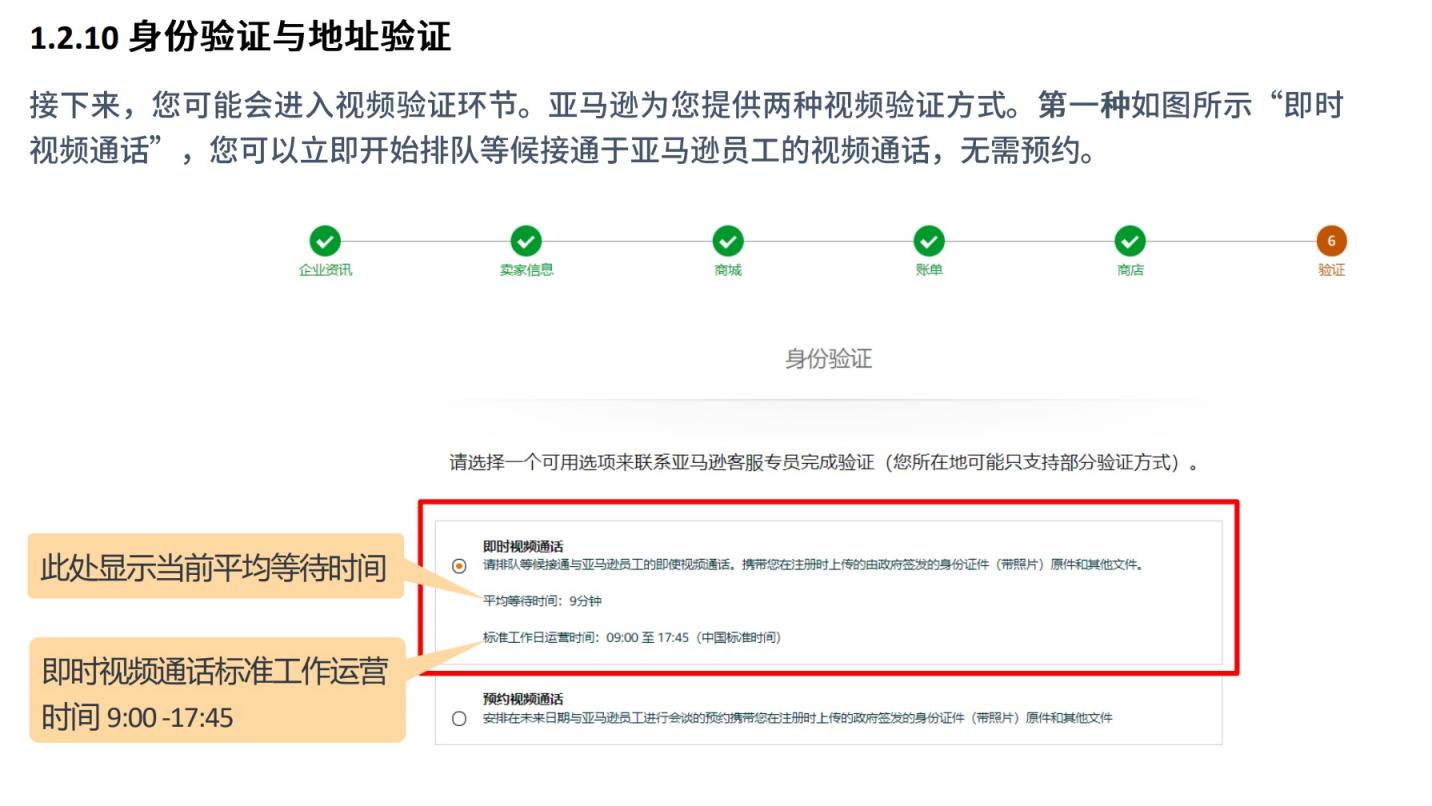Click the 请排队等候接通 description line

812,565
